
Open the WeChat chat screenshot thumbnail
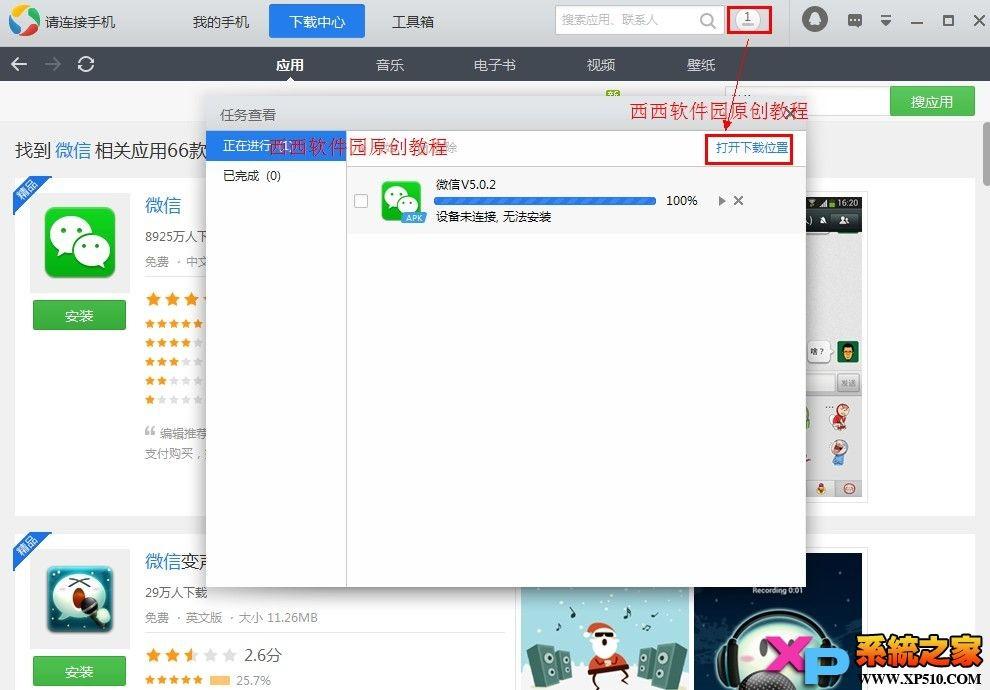(x=835, y=347)
